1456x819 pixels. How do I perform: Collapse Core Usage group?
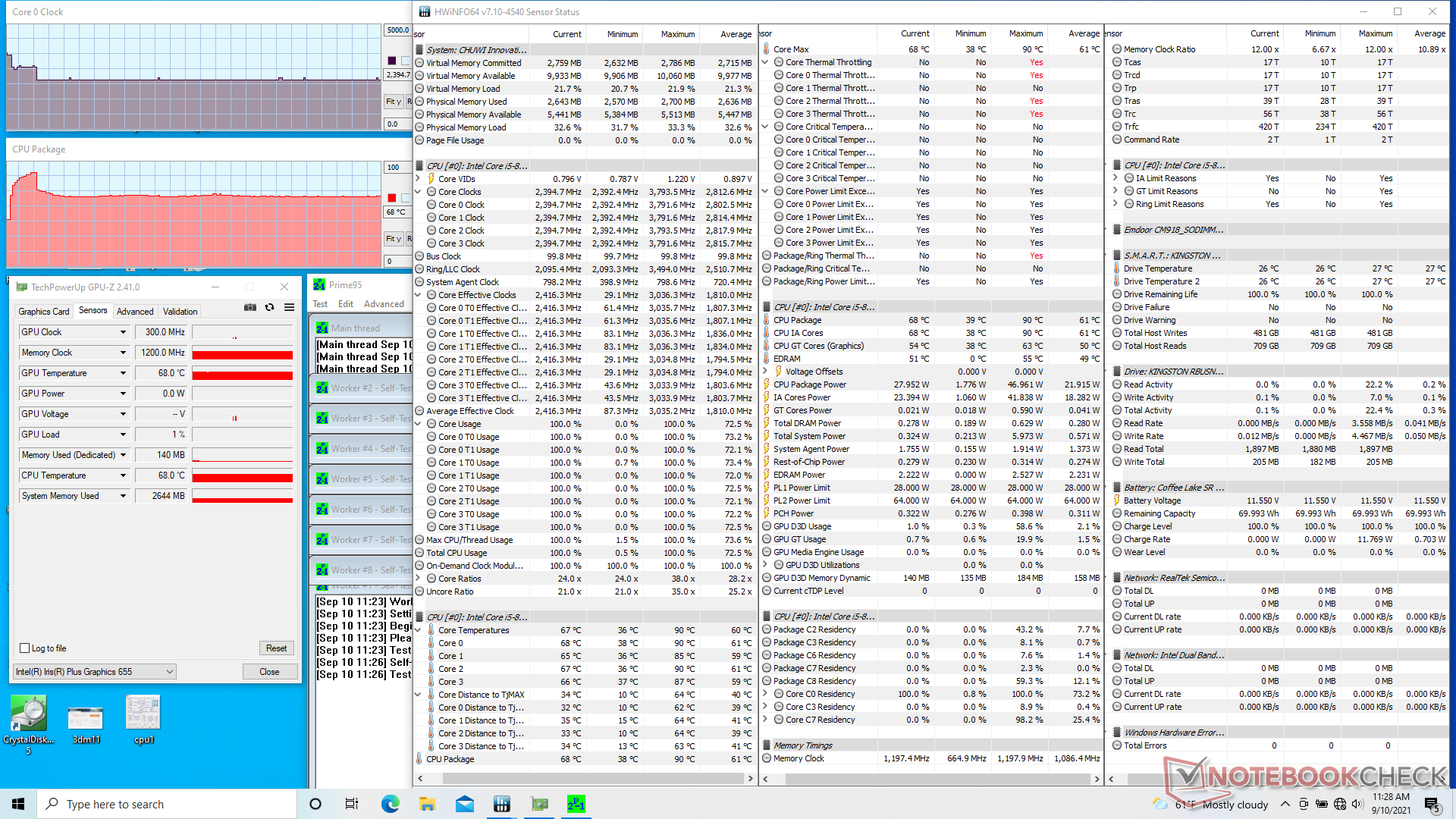(x=418, y=424)
